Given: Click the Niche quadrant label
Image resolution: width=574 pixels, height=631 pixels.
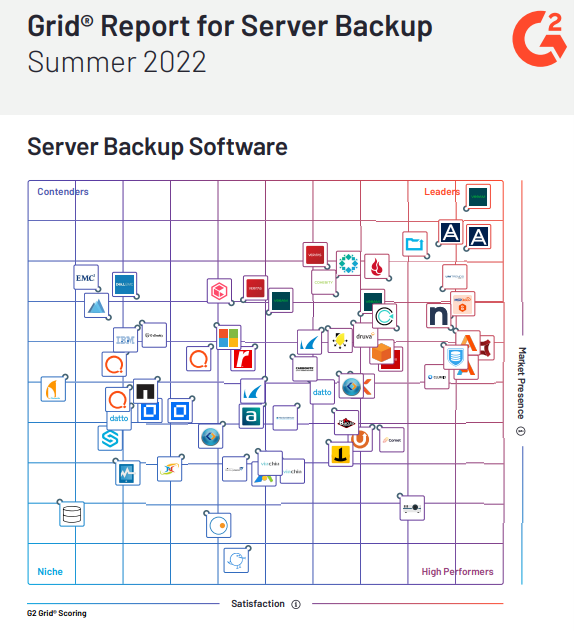Looking at the screenshot, I should click(50, 571).
